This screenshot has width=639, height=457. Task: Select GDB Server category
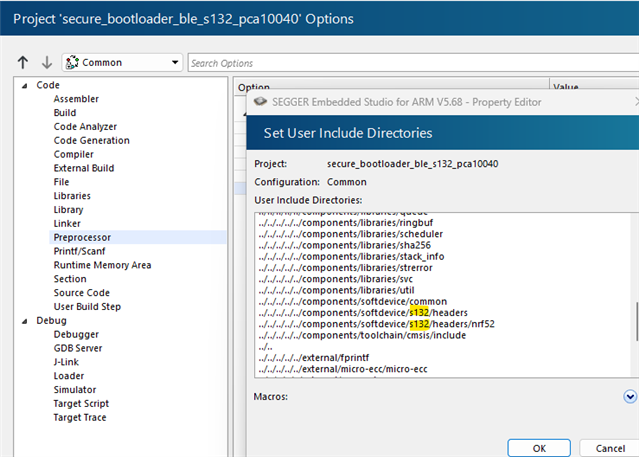coord(78,349)
